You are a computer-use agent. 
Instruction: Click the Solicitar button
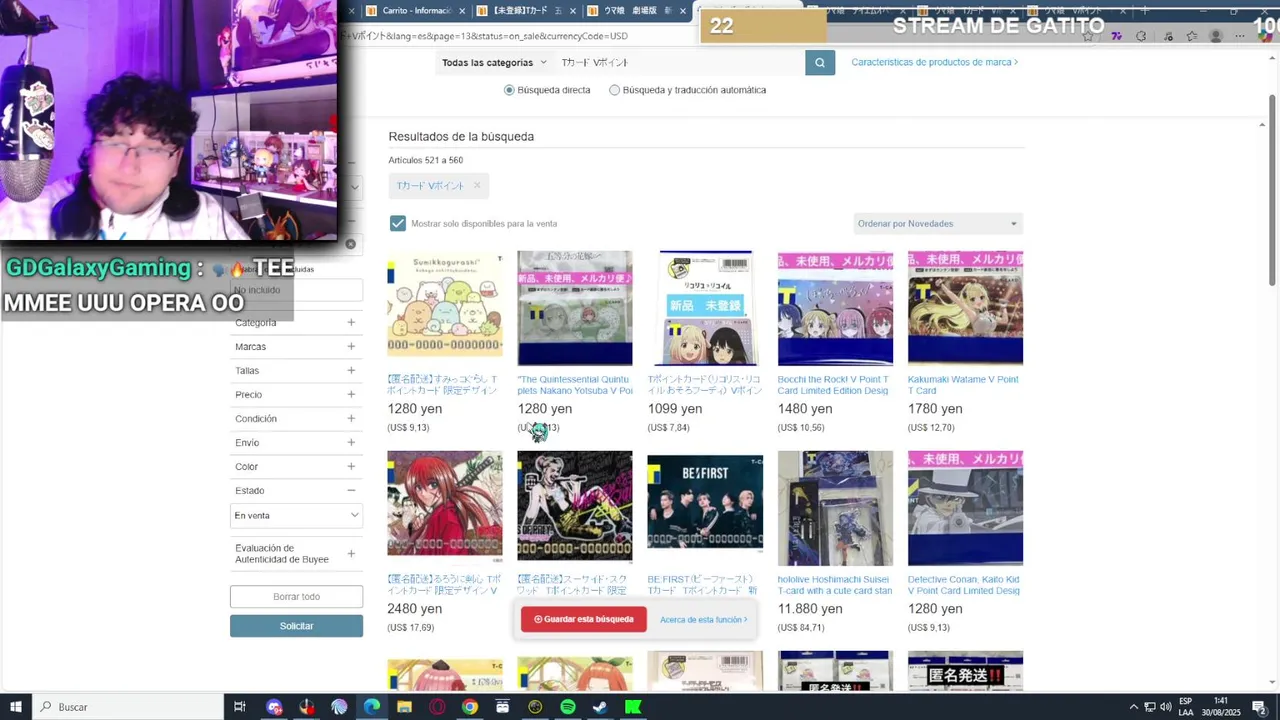(x=296, y=626)
